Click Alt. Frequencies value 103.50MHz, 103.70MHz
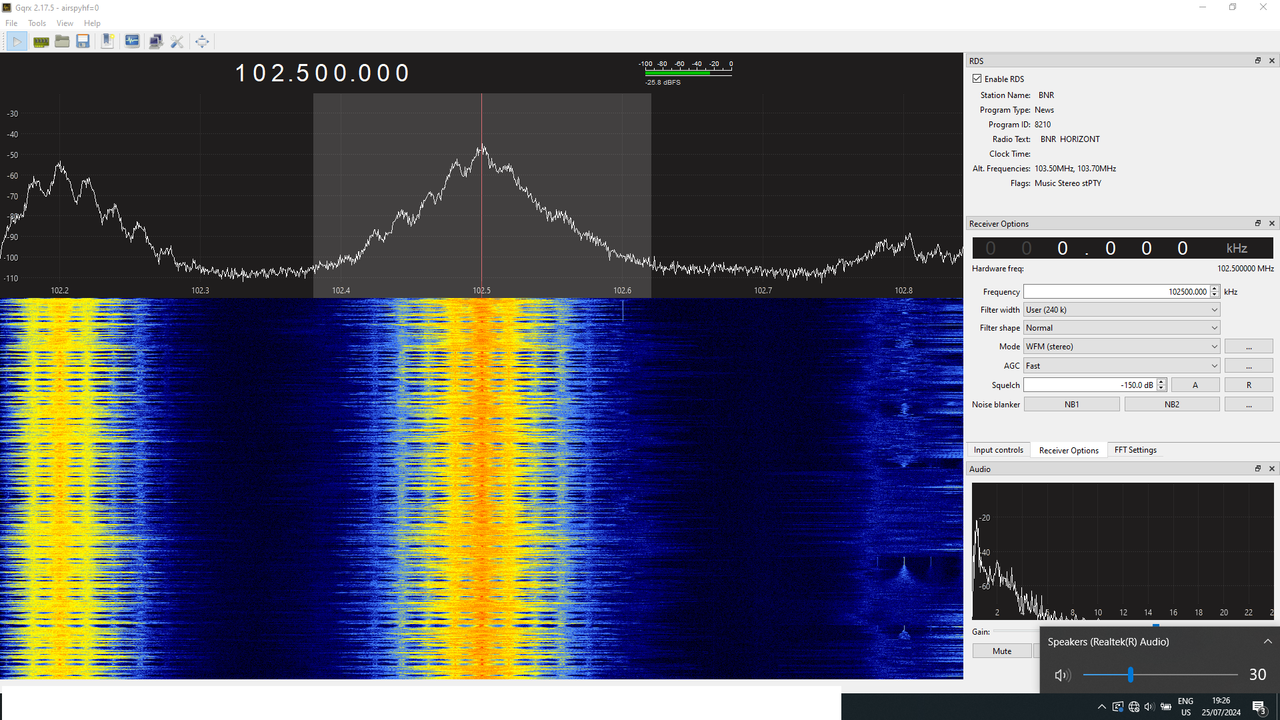 [x=1075, y=169]
